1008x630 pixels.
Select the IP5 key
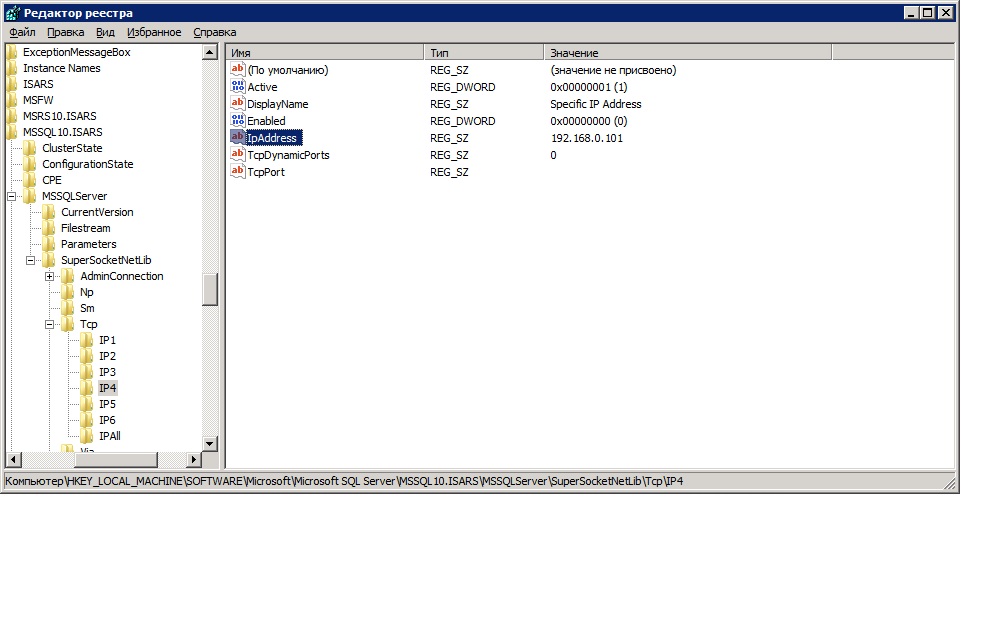(107, 404)
